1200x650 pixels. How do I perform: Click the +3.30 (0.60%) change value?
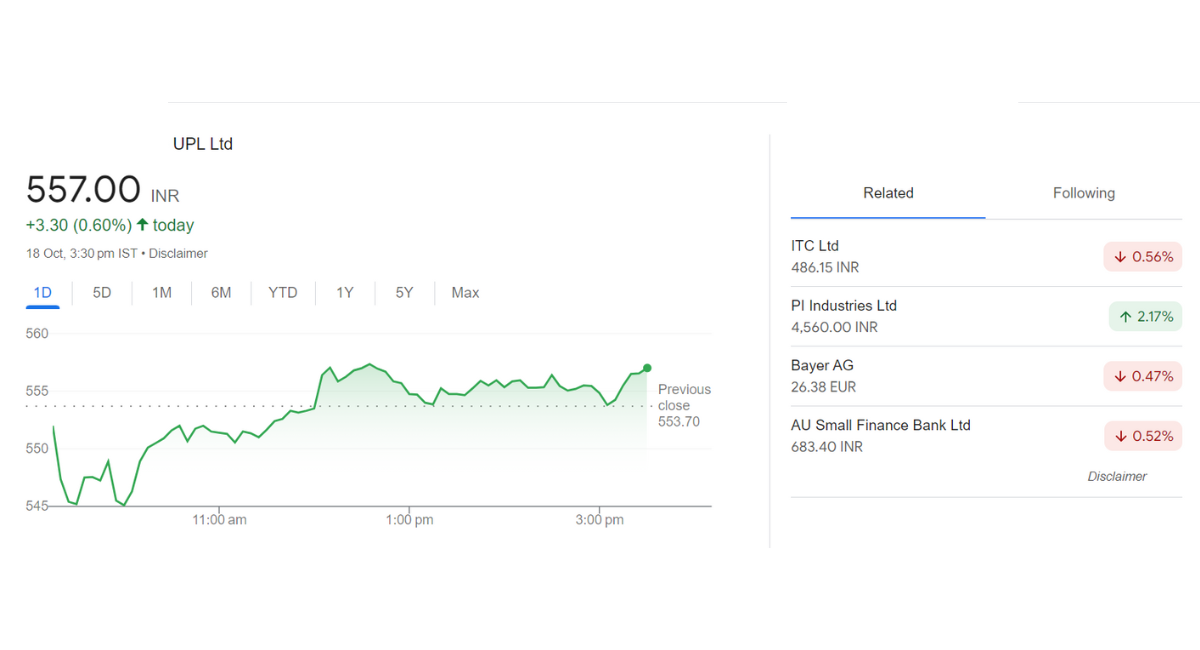pyautogui.click(x=79, y=225)
